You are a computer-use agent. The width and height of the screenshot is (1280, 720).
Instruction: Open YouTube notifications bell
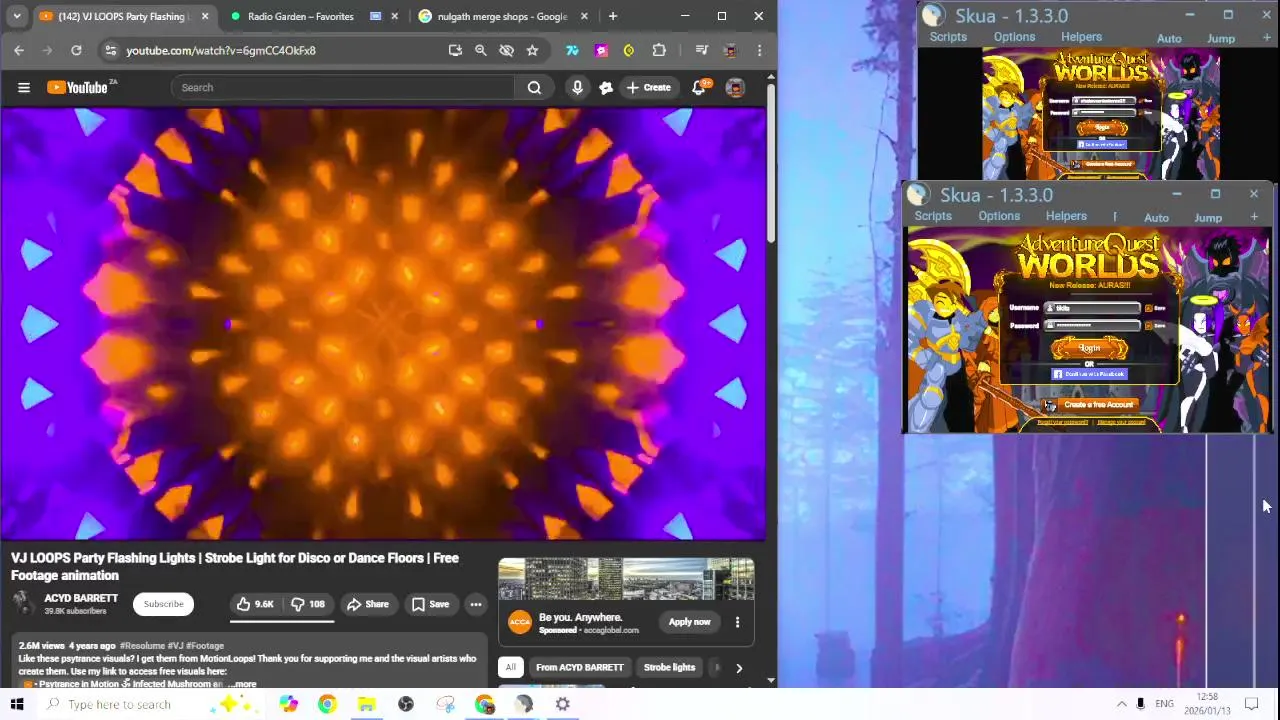[x=699, y=88]
